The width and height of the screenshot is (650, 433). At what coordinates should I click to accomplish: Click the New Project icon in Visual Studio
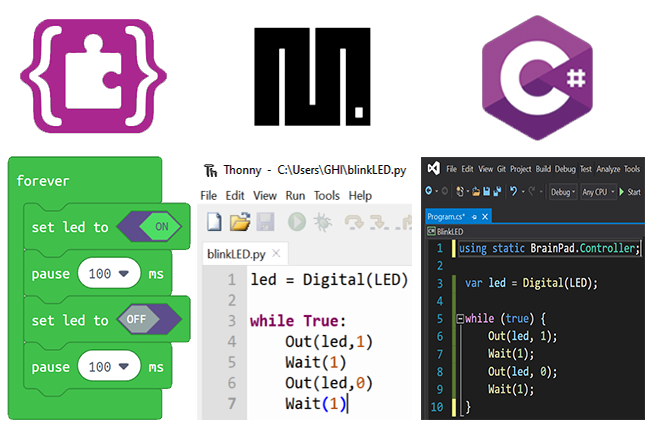(460, 191)
